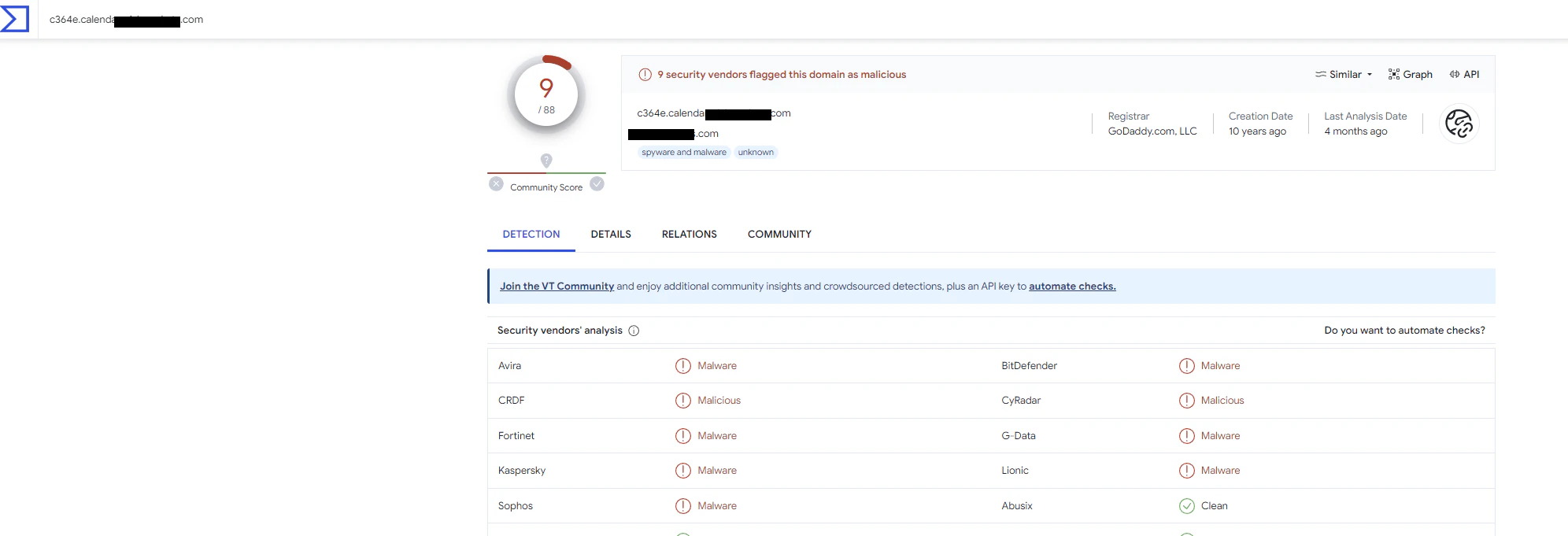Vote positive with community score checkmark

click(x=597, y=184)
